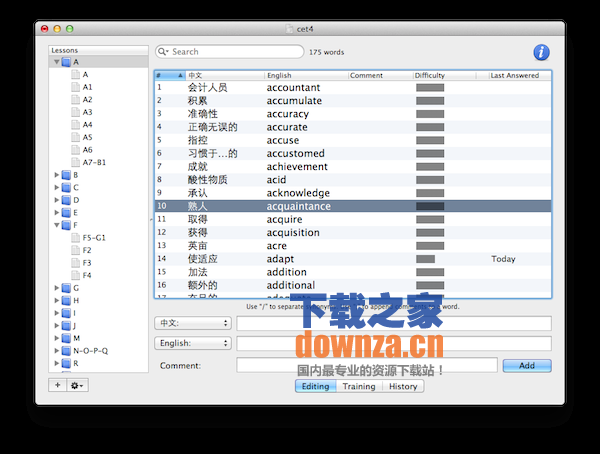This screenshot has height=454, width=600.
Task: Open the gear actions menu
Action: 77,385
